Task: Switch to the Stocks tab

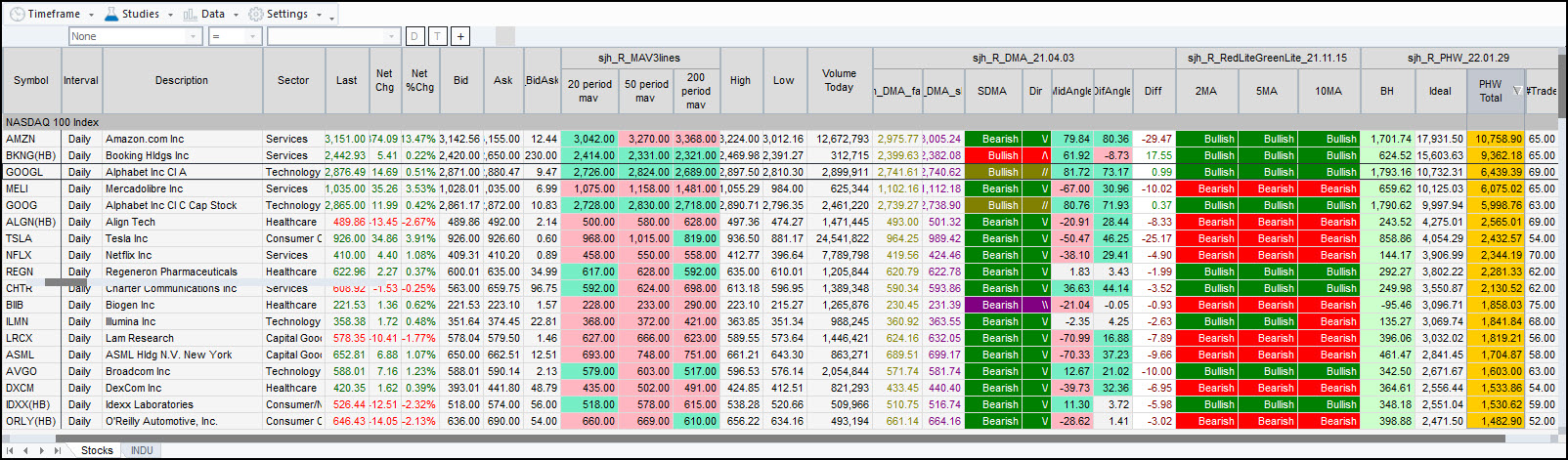Action: point(97,450)
